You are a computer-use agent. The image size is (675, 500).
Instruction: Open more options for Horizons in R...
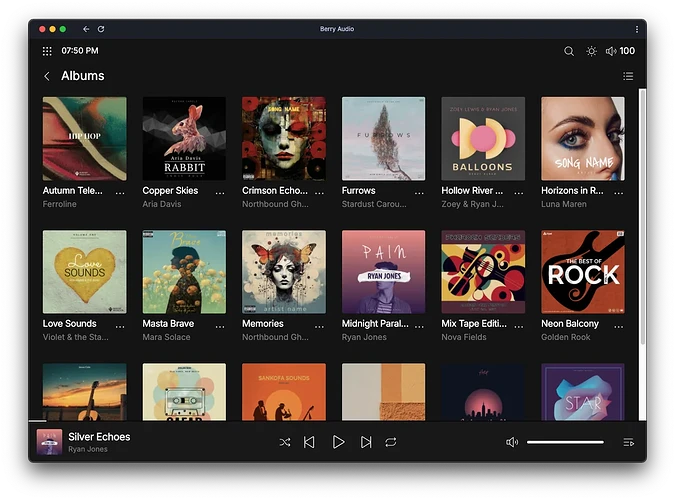619,193
